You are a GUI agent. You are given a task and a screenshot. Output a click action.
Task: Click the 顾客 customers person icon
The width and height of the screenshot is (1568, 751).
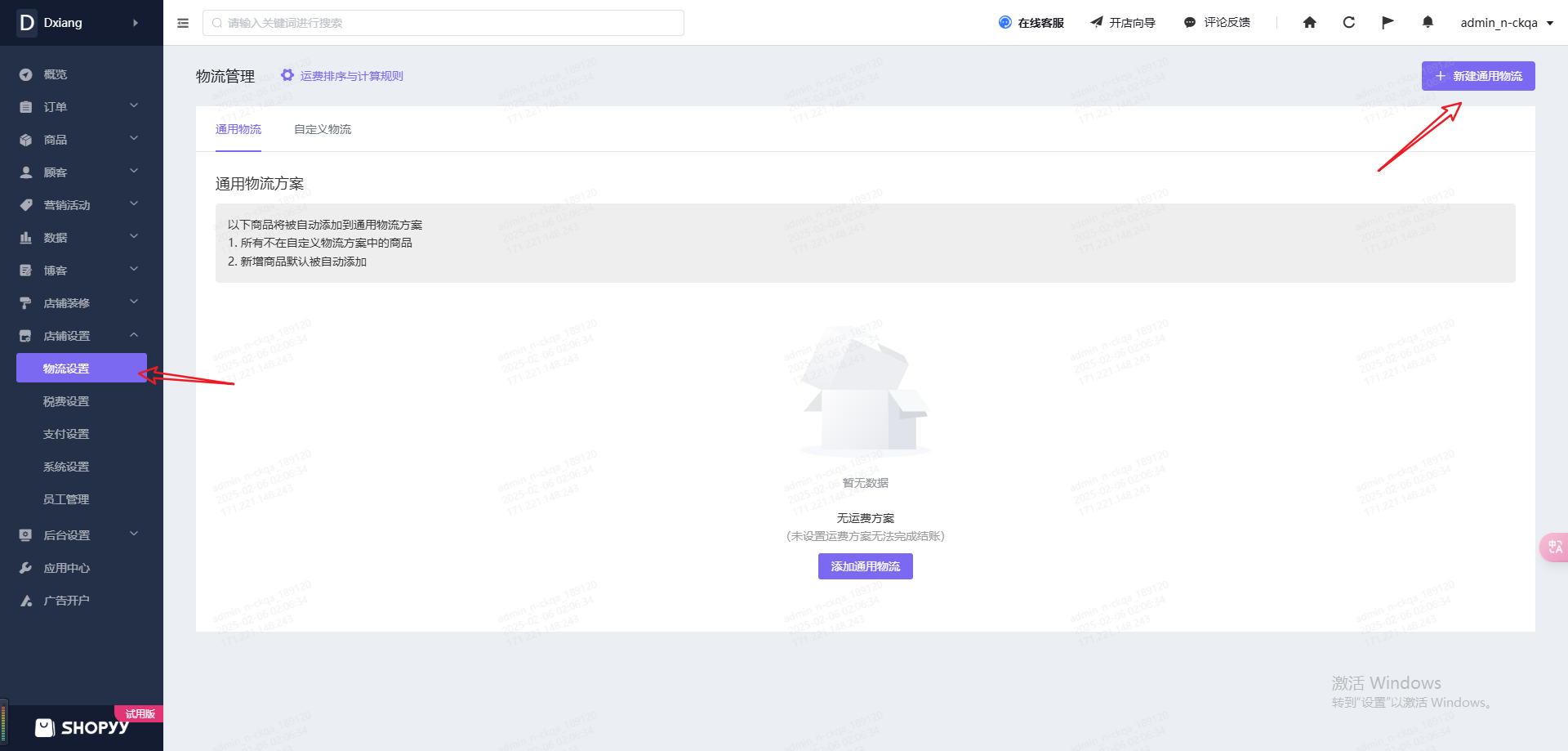click(26, 172)
